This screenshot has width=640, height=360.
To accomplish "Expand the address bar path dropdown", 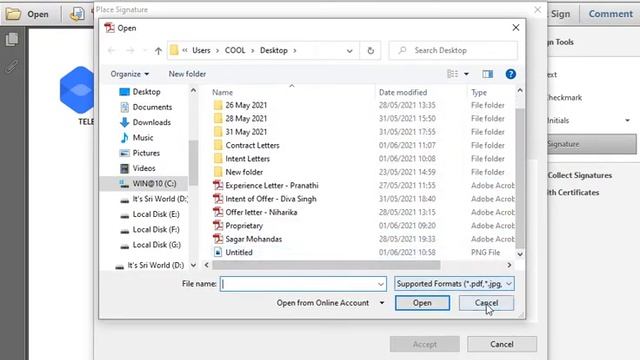I will tap(349, 51).
